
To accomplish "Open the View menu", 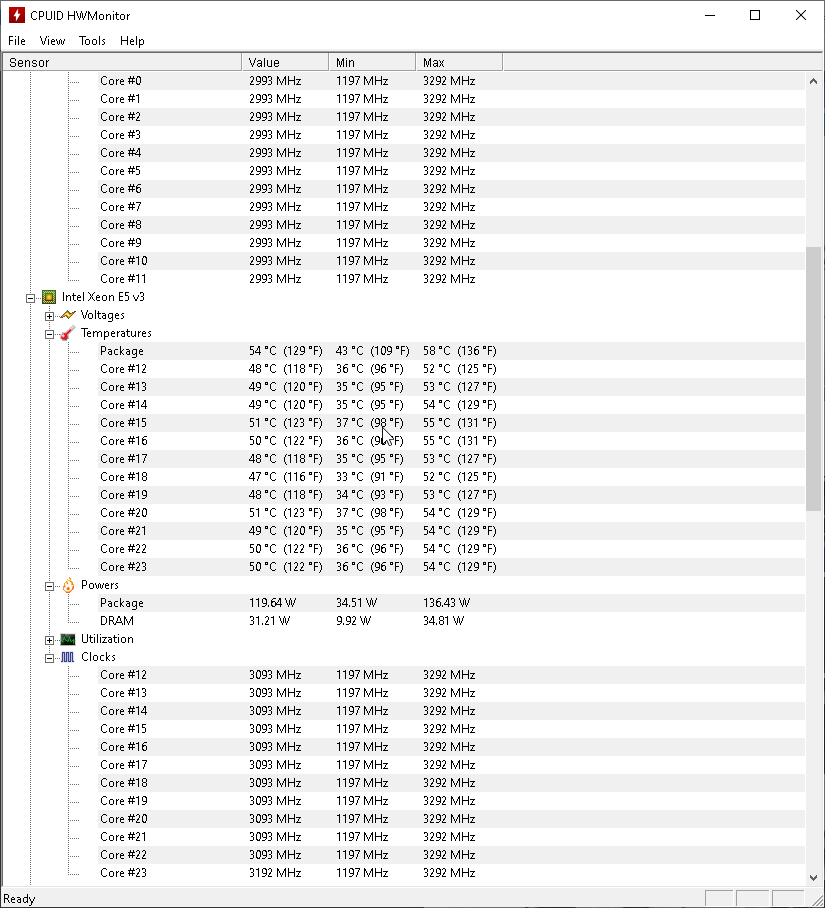I will coord(52,41).
